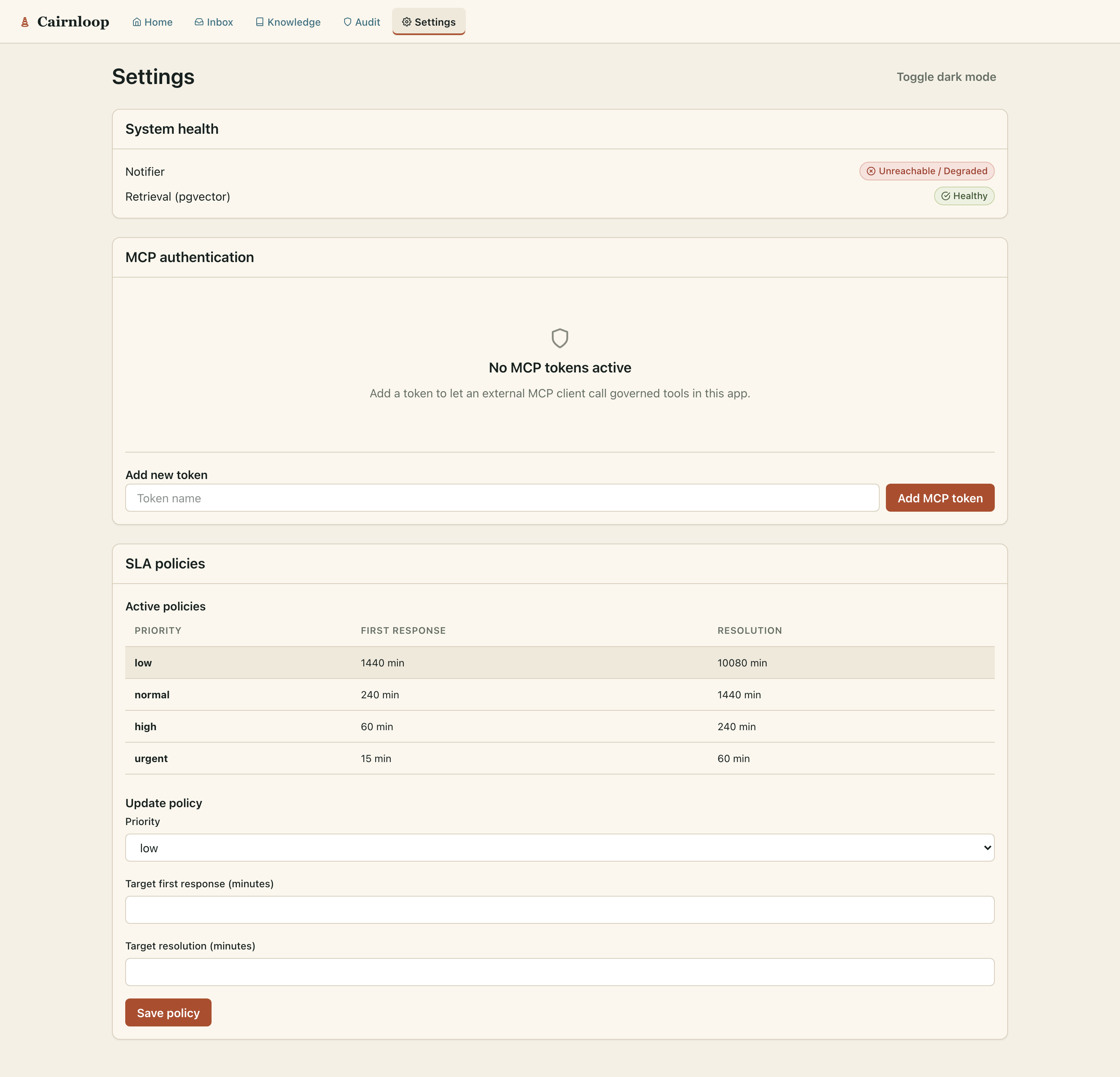
Task: Click the Healthy status badge
Action: point(964,196)
